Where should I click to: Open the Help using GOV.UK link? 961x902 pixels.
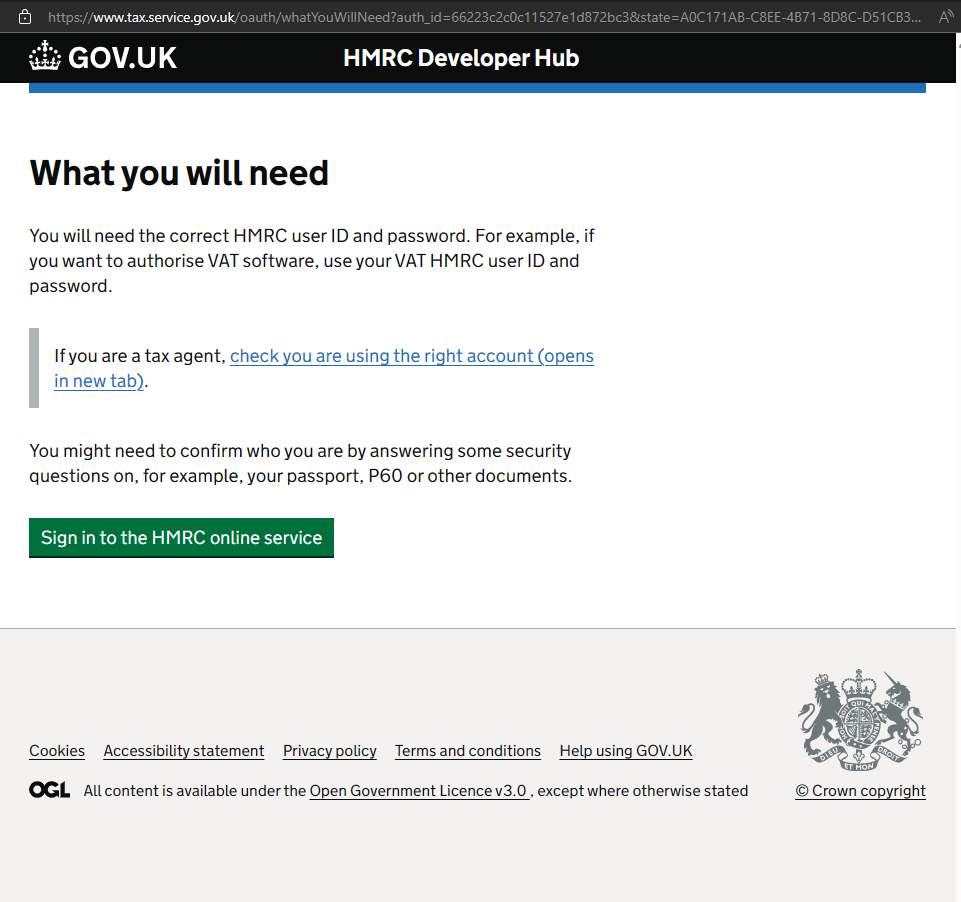[x=626, y=751]
